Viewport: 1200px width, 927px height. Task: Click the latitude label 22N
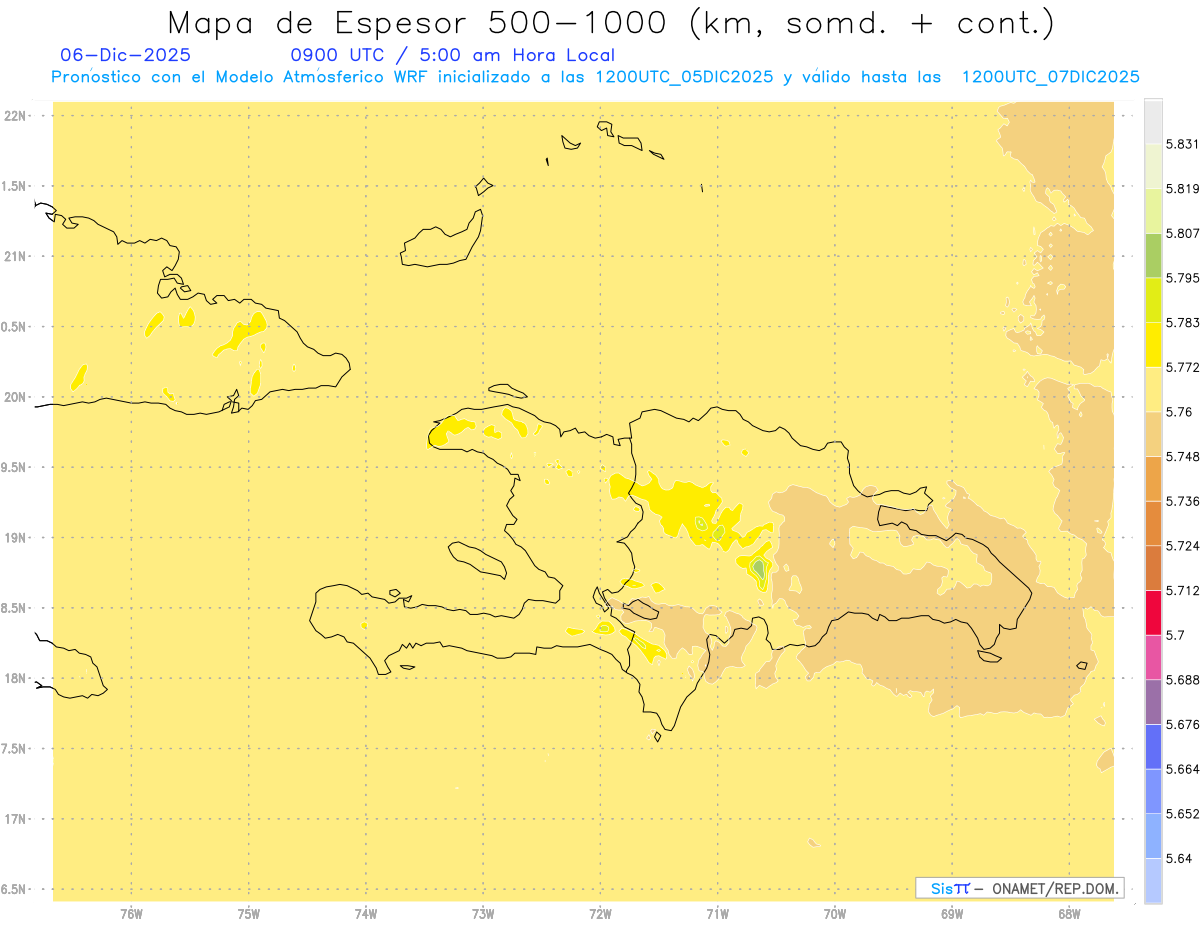[x=15, y=116]
